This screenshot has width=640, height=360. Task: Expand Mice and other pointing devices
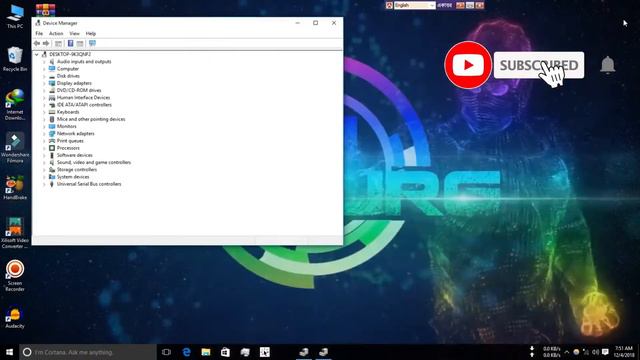coord(44,119)
